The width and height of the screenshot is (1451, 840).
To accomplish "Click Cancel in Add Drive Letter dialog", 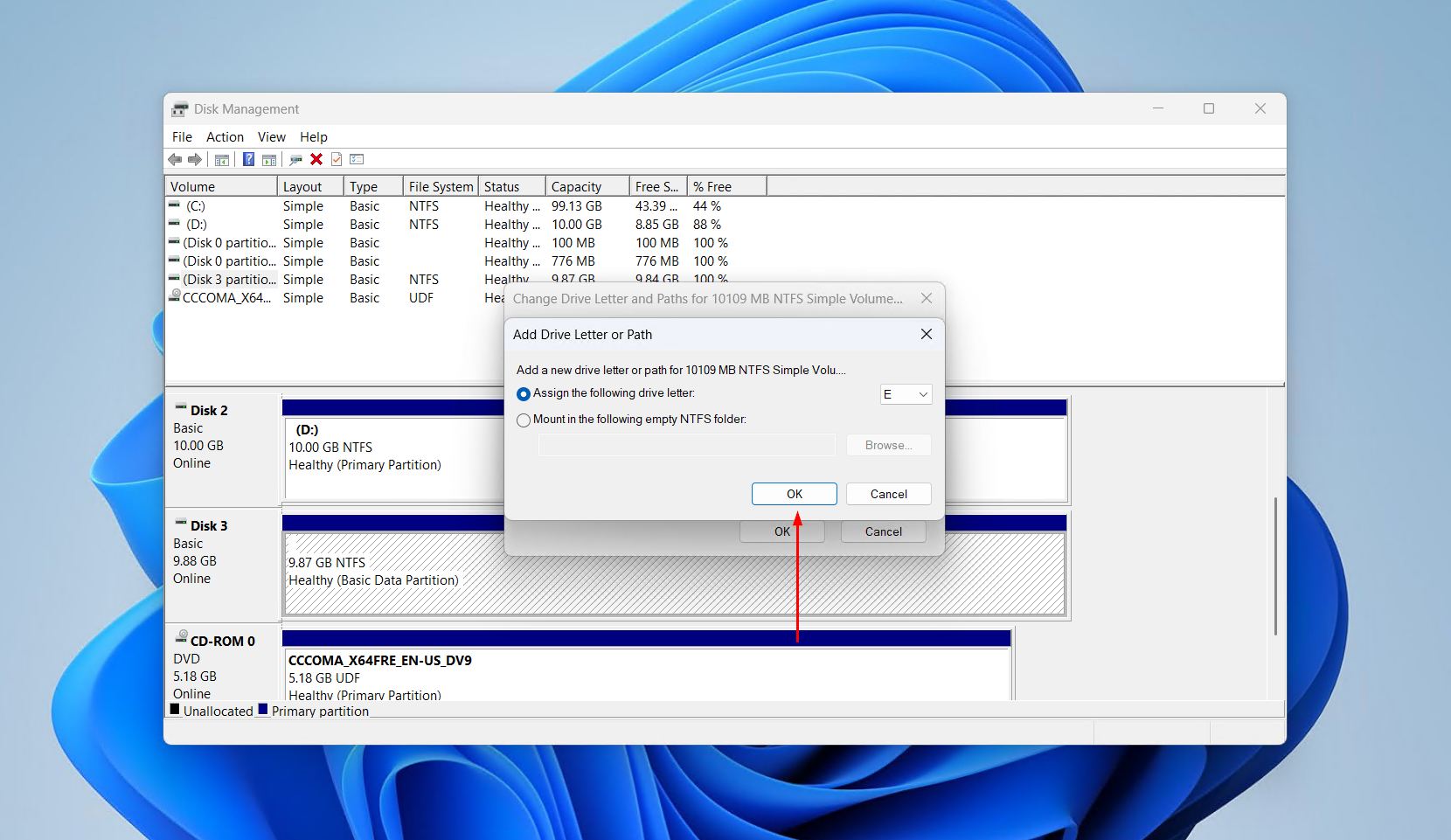I will click(x=889, y=494).
